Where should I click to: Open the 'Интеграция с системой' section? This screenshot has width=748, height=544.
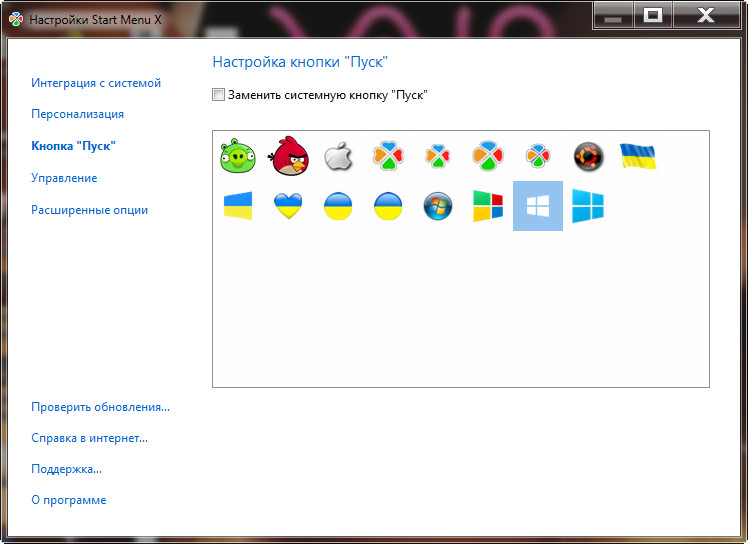(x=96, y=83)
